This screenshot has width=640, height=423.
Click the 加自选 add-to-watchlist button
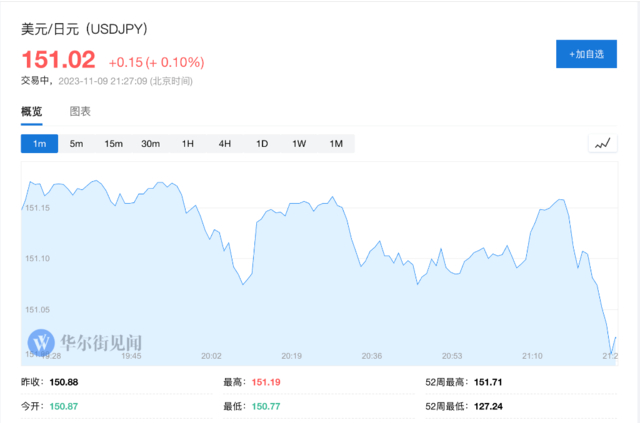click(586, 54)
